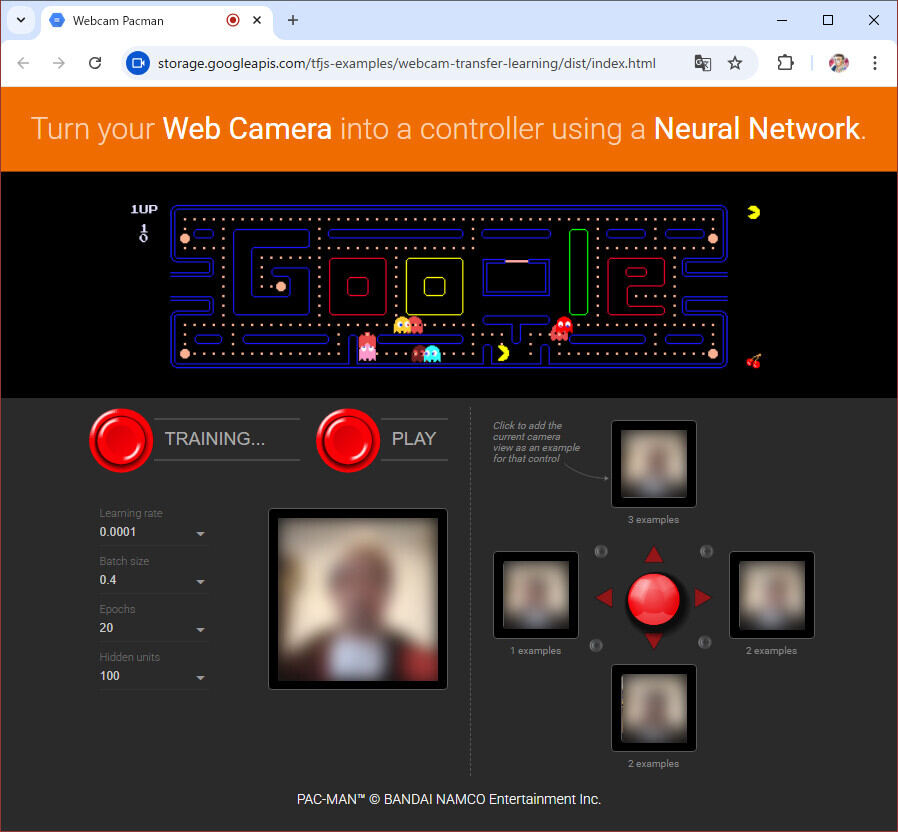The image size is (898, 832).
Task: Click the orange page header title
Action: (448, 129)
